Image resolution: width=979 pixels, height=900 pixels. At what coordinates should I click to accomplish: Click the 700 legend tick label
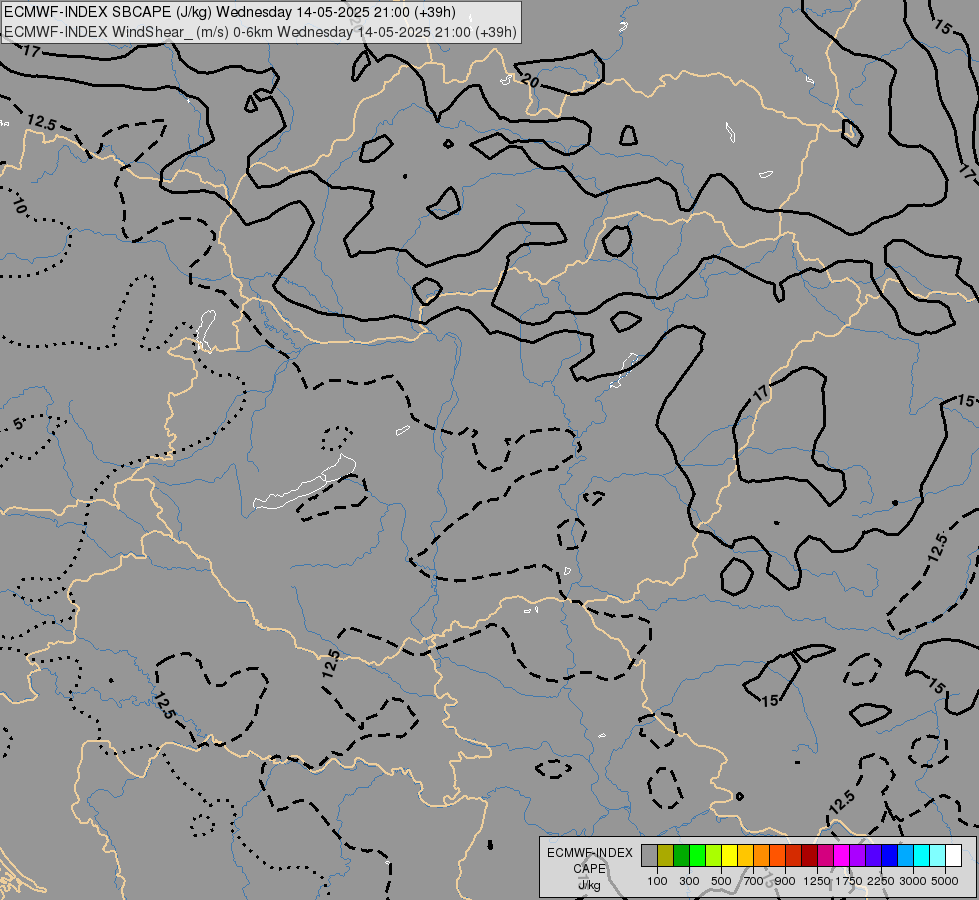[754, 881]
